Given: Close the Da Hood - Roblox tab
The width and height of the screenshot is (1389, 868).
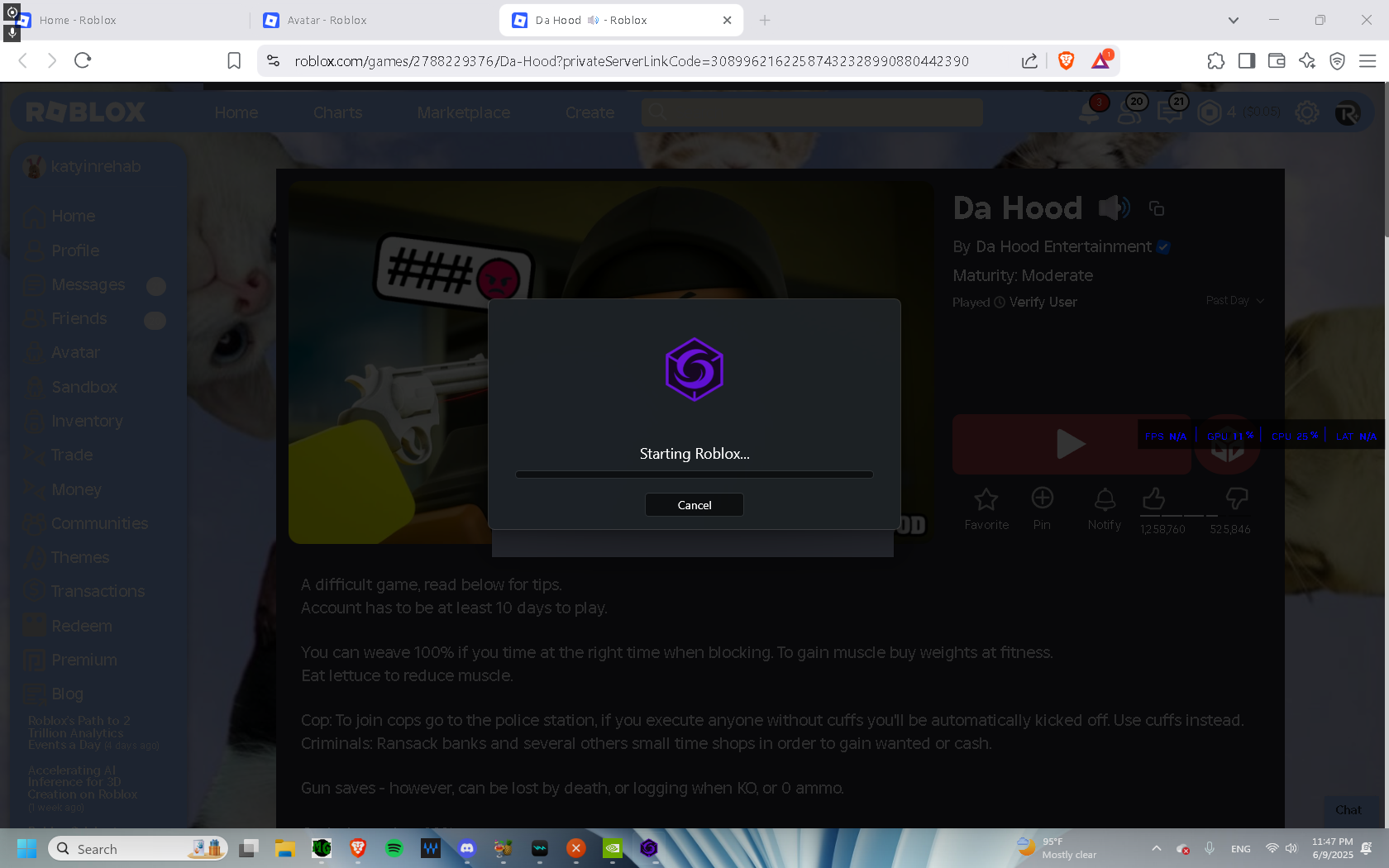Looking at the screenshot, I should click(727, 20).
